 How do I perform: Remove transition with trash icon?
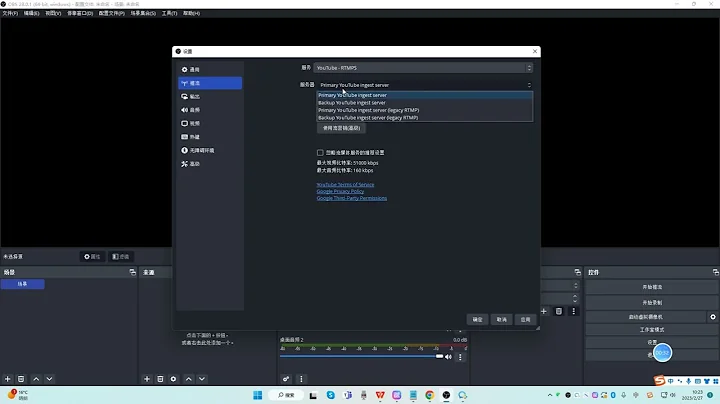coord(559,311)
